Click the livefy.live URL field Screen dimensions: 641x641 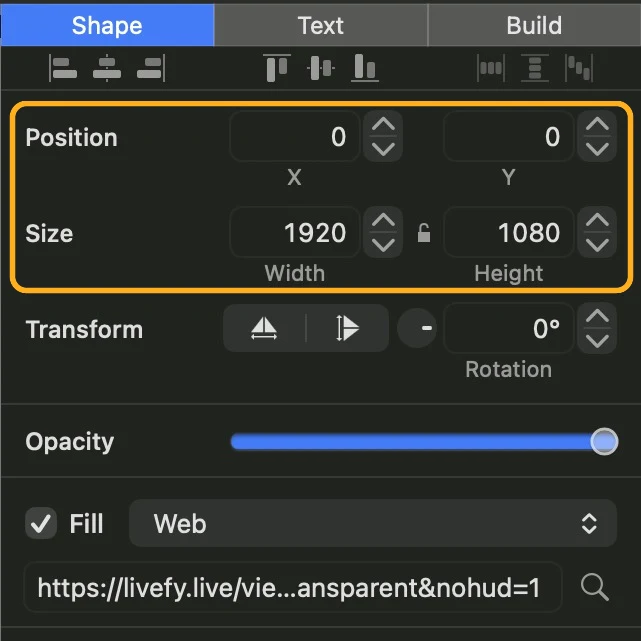point(293,587)
